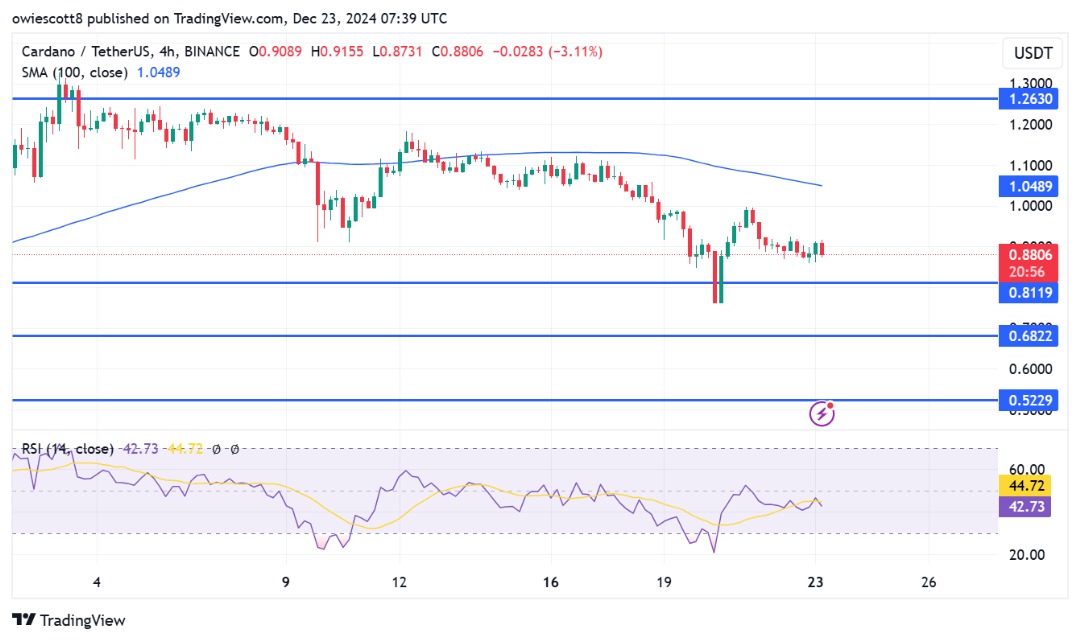
Task: Click the yellow RSI average label 44.72
Action: [1030, 487]
